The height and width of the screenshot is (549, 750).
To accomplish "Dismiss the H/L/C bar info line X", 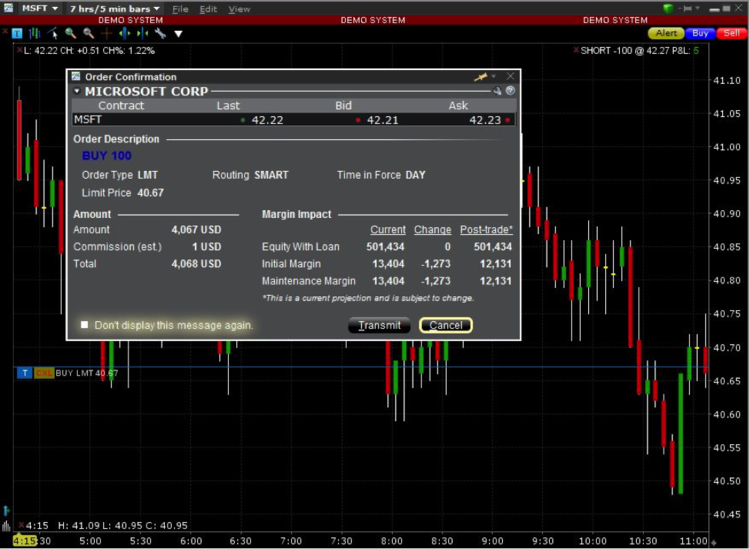I will (21, 525).
